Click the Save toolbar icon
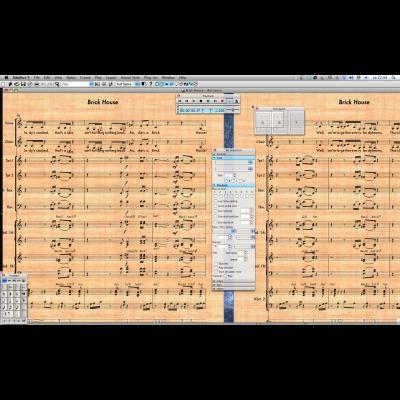The height and width of the screenshot is (400, 400). tap(23, 84)
